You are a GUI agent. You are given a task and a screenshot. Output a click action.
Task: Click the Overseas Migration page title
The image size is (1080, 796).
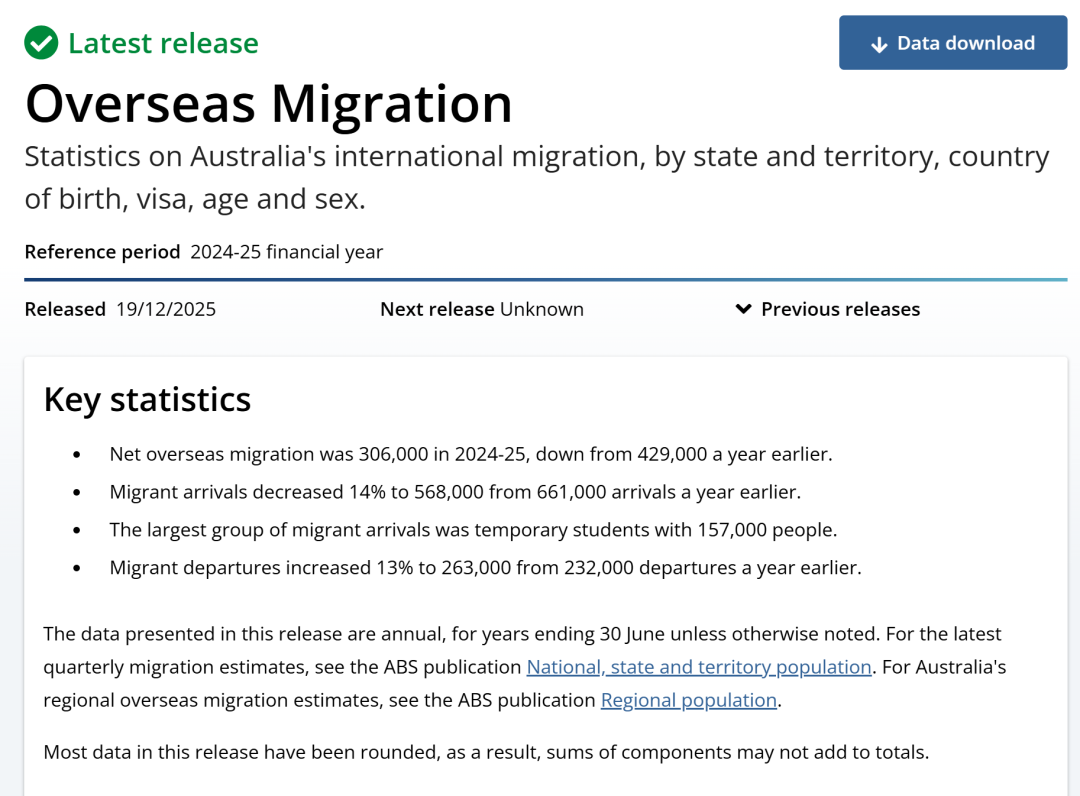coord(268,103)
